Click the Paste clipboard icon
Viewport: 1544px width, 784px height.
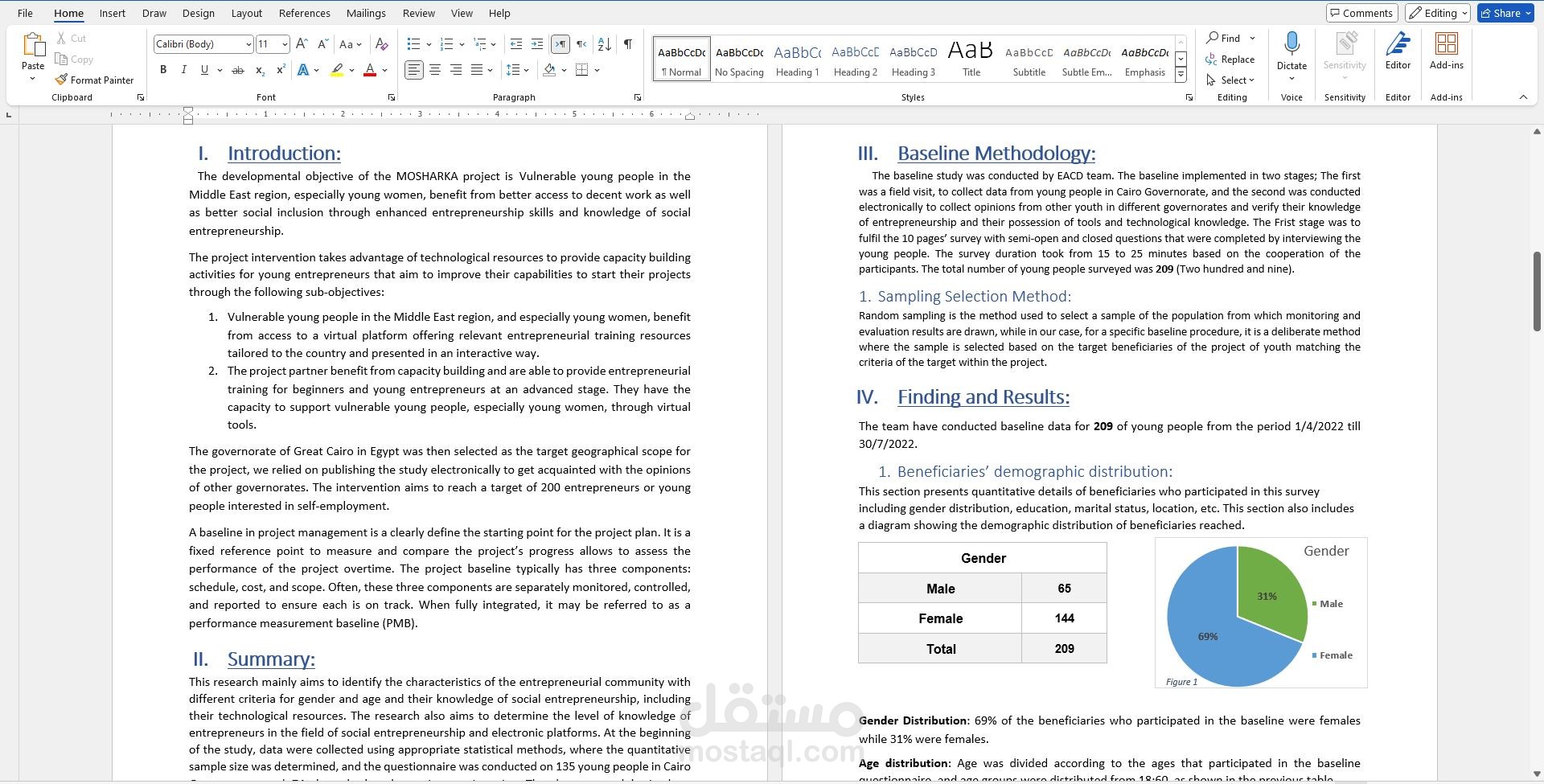[33, 44]
